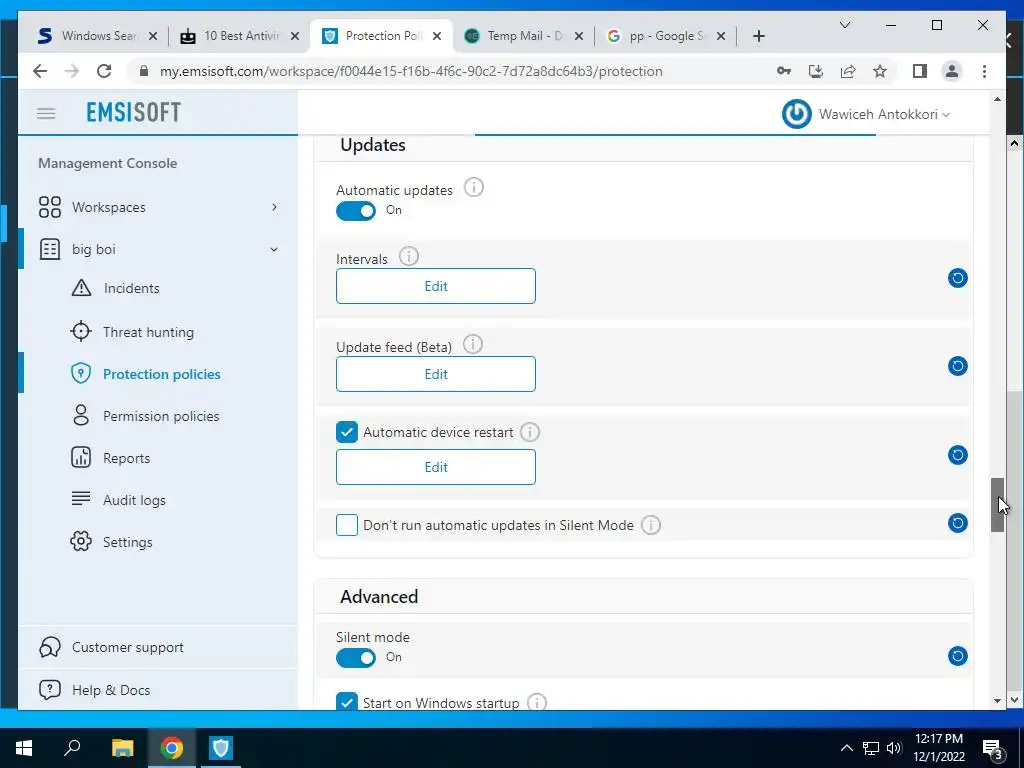Click the Threat hunting crosshair icon
Image resolution: width=1024 pixels, height=768 pixels.
point(81,332)
